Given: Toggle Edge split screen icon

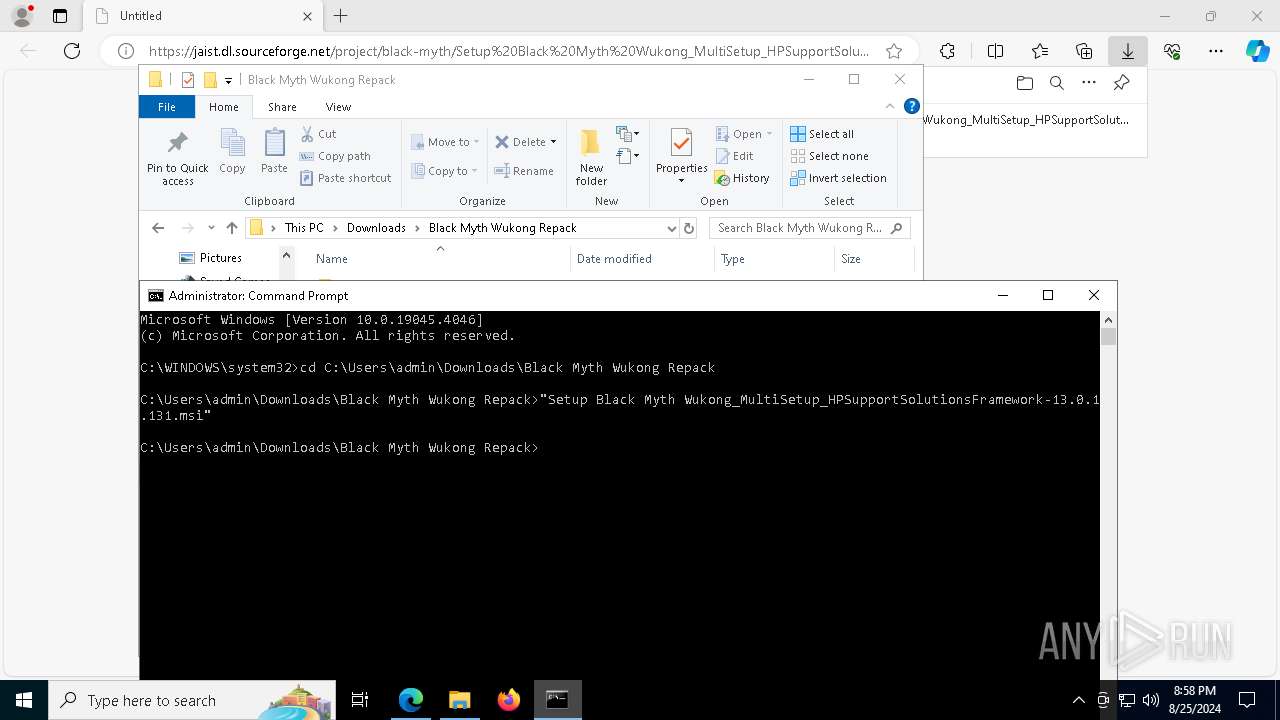Looking at the screenshot, I should pyautogui.click(x=995, y=51).
